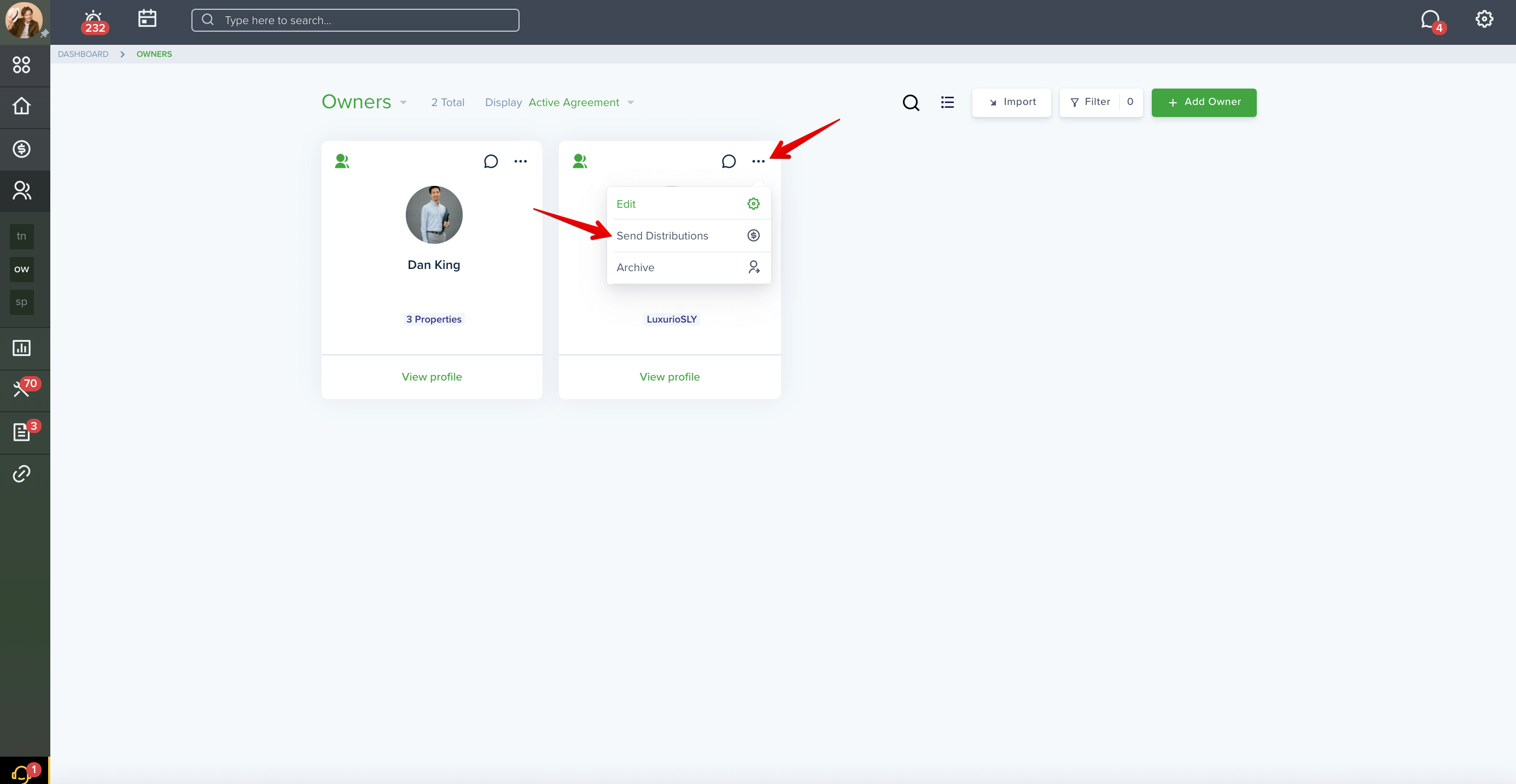Screen dimensions: 1516x784
Task: Click Add Owner button
Action: coord(1204,102)
